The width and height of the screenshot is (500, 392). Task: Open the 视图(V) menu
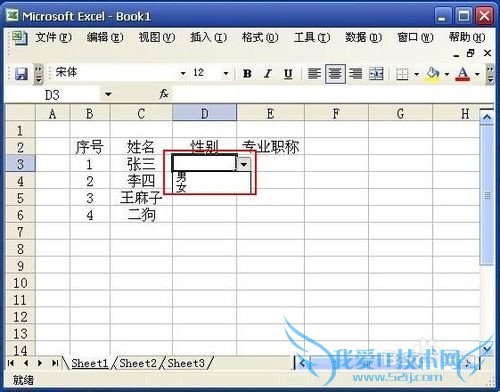tap(157, 37)
